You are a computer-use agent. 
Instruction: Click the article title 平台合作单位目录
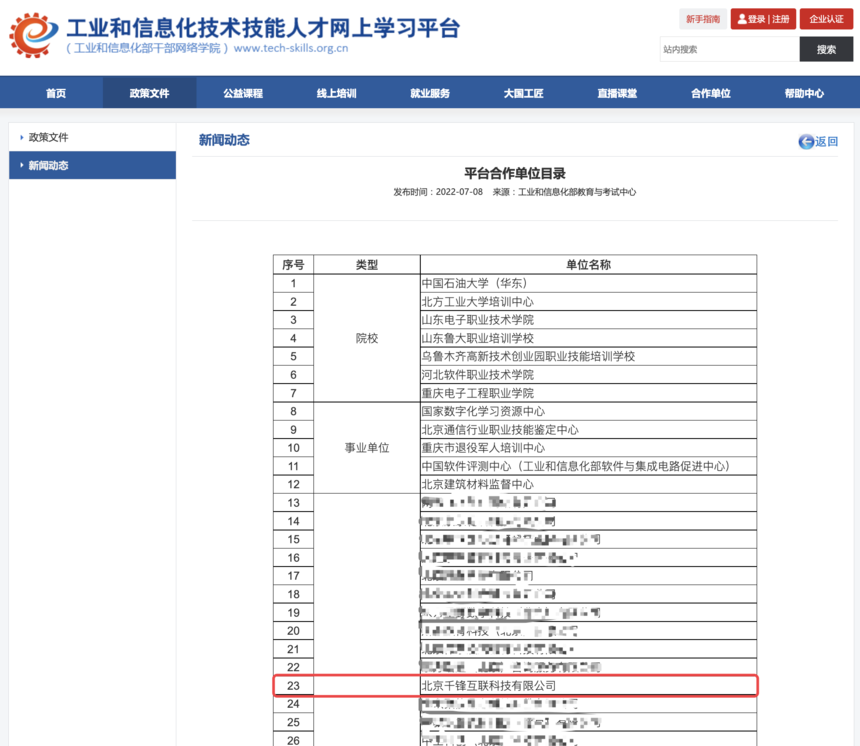(514, 174)
